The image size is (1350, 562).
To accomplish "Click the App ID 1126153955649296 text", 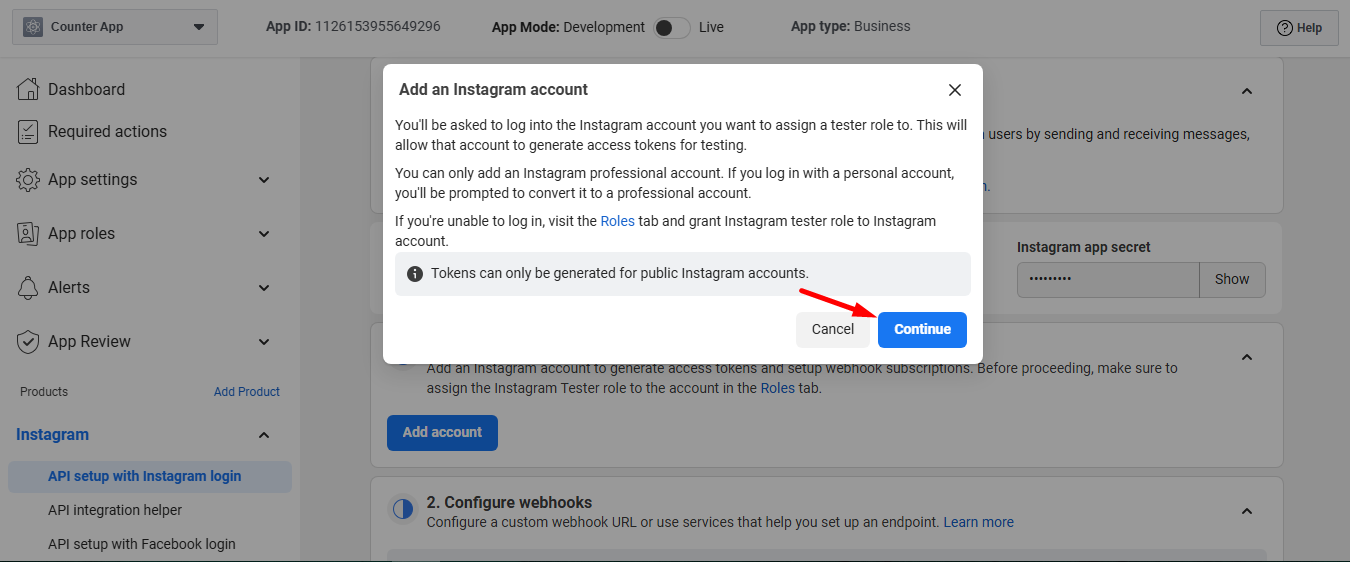I will pyautogui.click(x=353, y=26).
